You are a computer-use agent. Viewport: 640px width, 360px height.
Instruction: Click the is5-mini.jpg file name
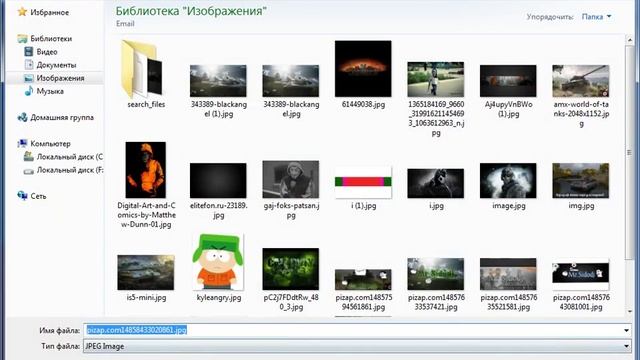click(146, 298)
